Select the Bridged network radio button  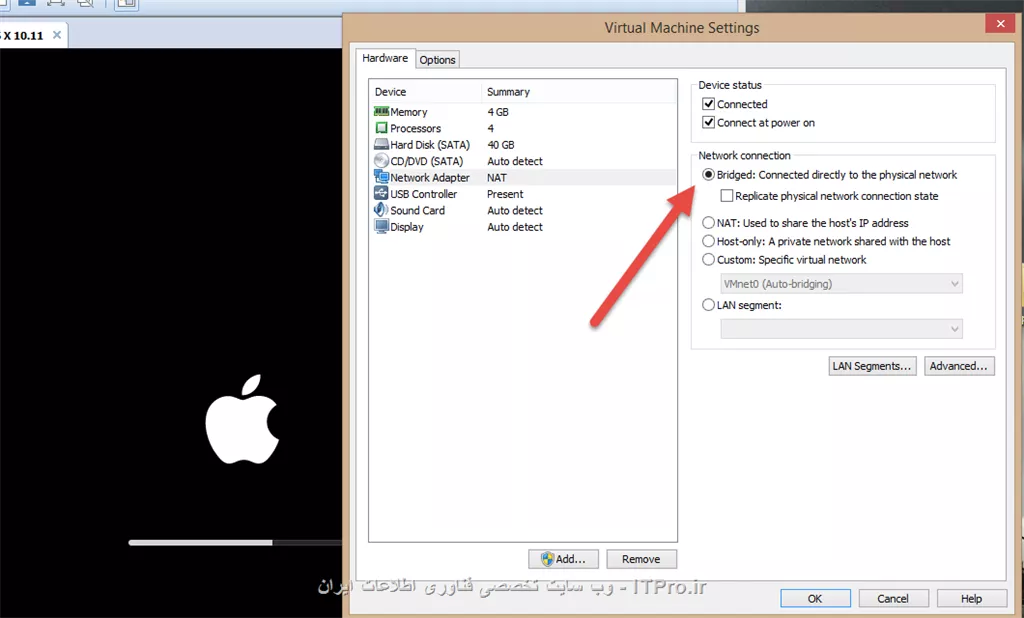(709, 174)
